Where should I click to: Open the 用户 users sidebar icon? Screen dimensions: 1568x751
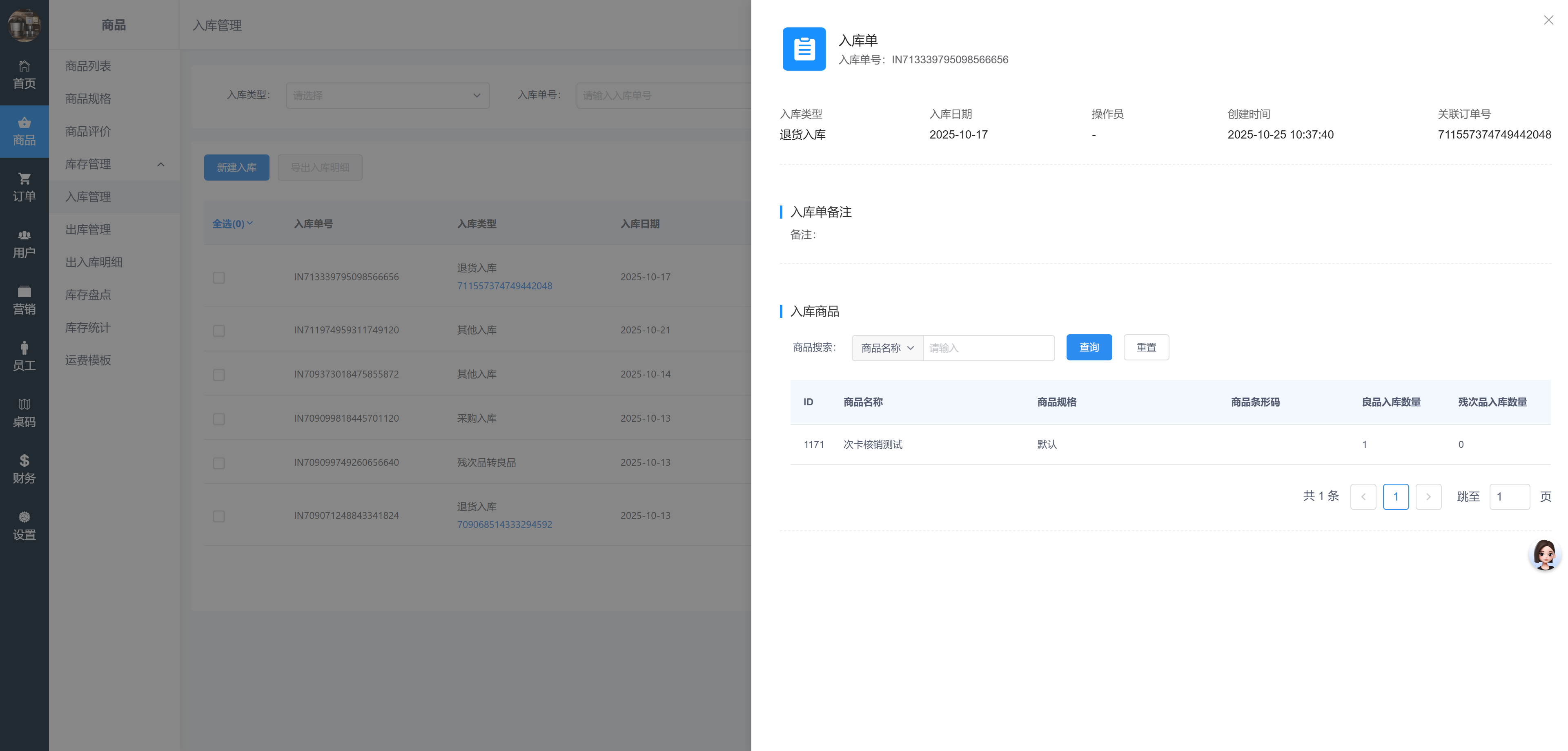[24, 236]
